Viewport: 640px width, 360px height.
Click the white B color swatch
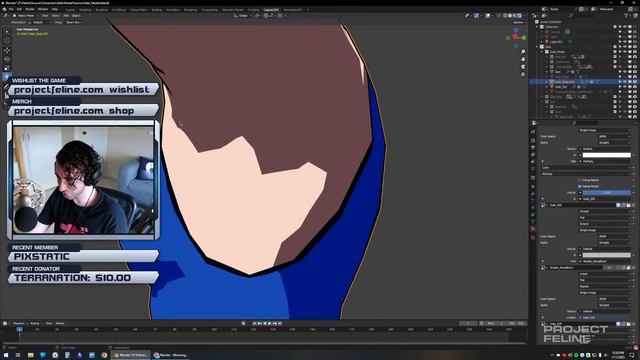607,155
